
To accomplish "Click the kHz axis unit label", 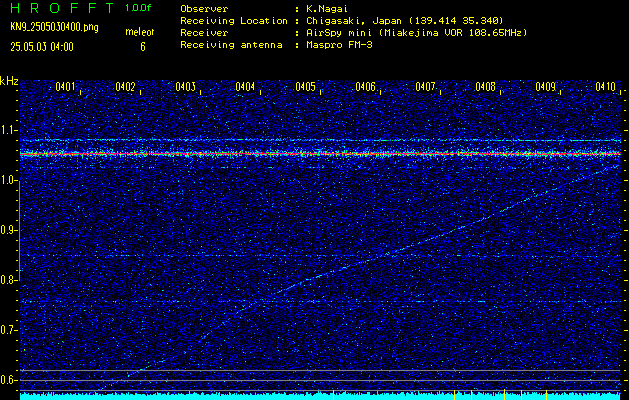I will [9, 81].
